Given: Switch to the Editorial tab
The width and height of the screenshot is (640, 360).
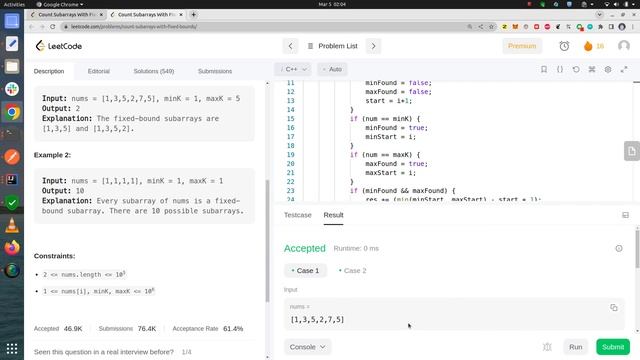Looking at the screenshot, I should (x=99, y=71).
